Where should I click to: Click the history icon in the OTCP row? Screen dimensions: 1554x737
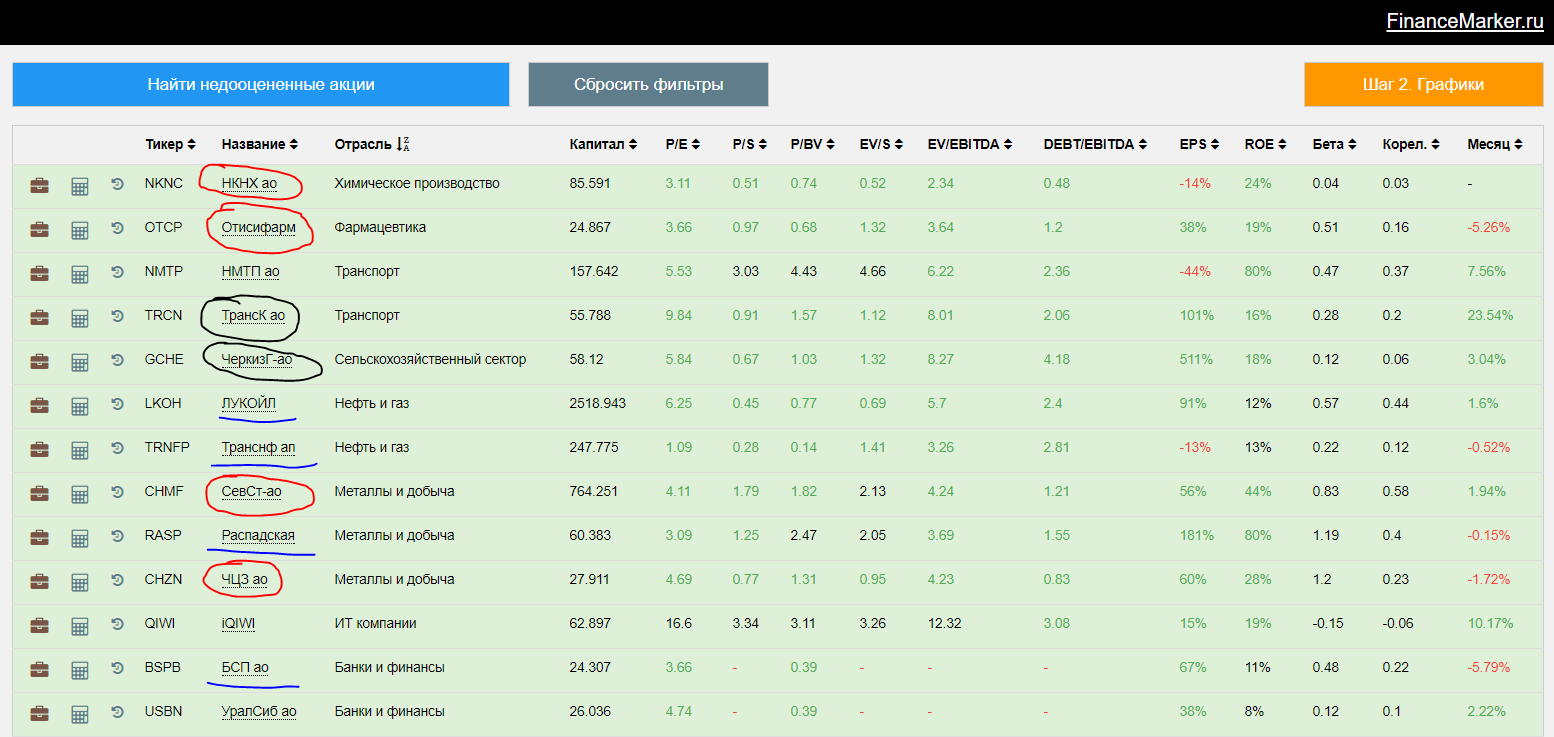117,228
